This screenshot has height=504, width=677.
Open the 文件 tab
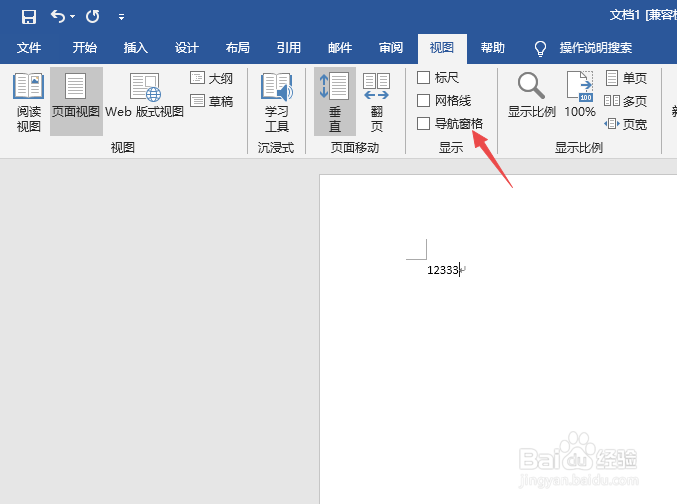pos(29,48)
